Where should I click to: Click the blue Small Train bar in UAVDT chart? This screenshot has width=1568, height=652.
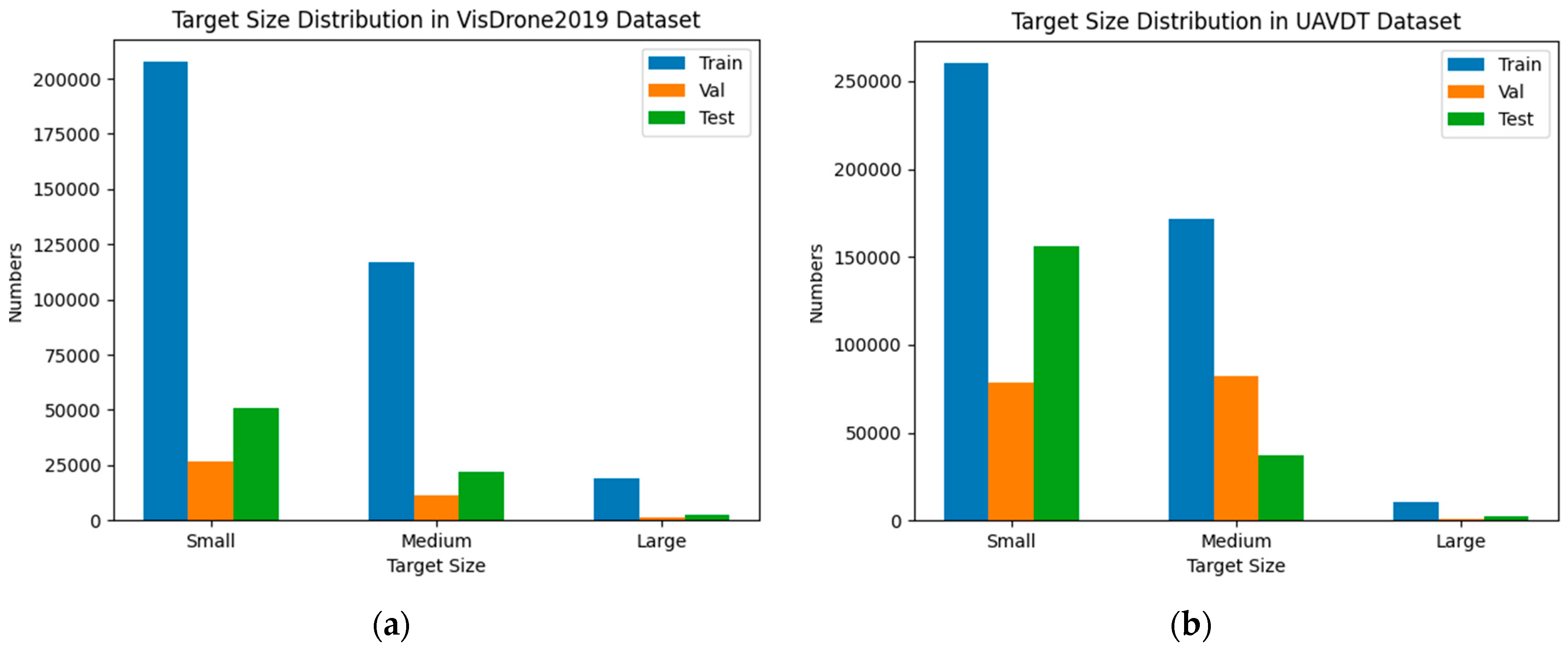coord(966,292)
